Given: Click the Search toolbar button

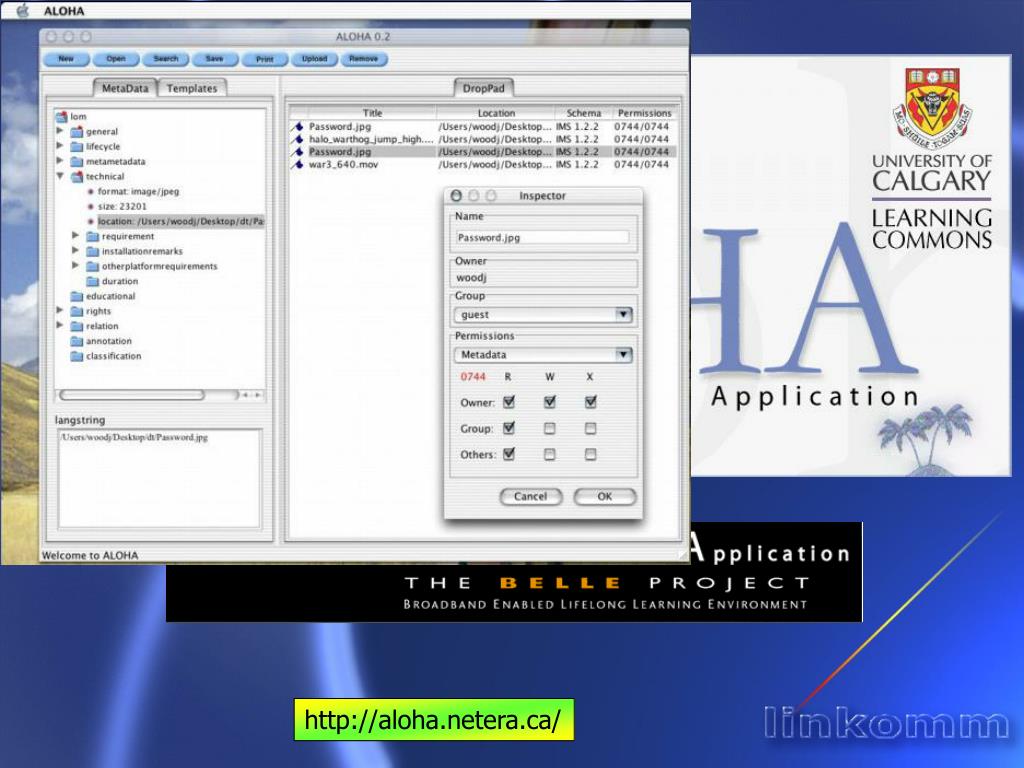Looking at the screenshot, I should pos(166,59).
